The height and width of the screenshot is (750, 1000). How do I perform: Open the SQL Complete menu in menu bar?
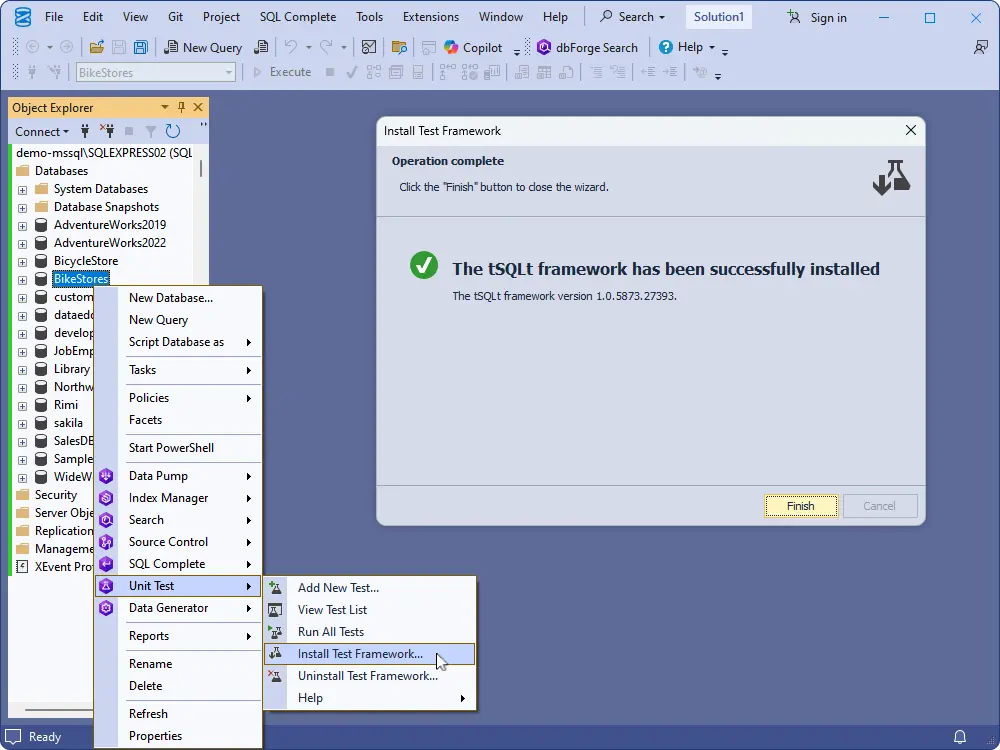pyautogui.click(x=297, y=17)
